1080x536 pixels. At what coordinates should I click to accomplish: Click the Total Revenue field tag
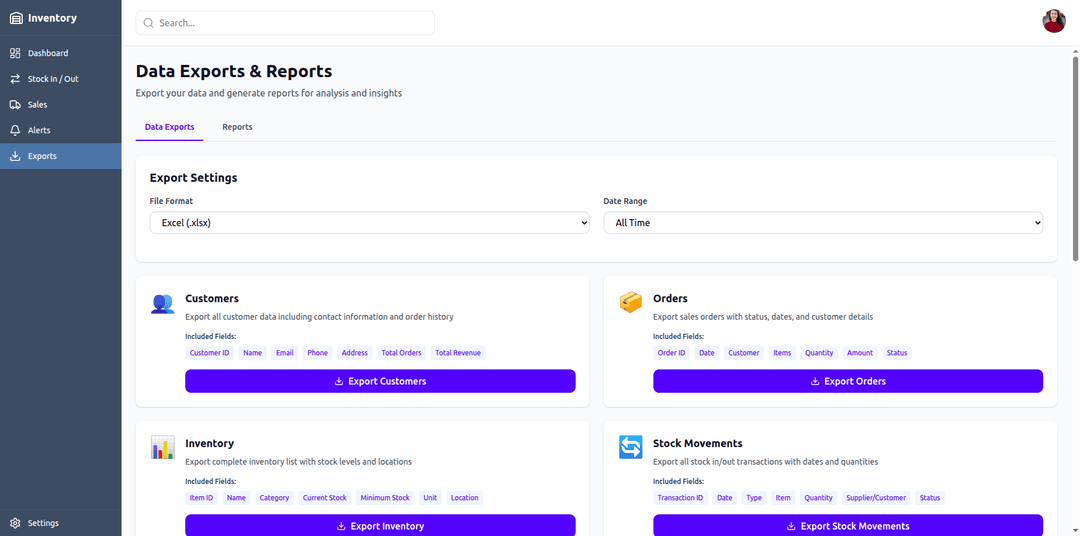[458, 353]
